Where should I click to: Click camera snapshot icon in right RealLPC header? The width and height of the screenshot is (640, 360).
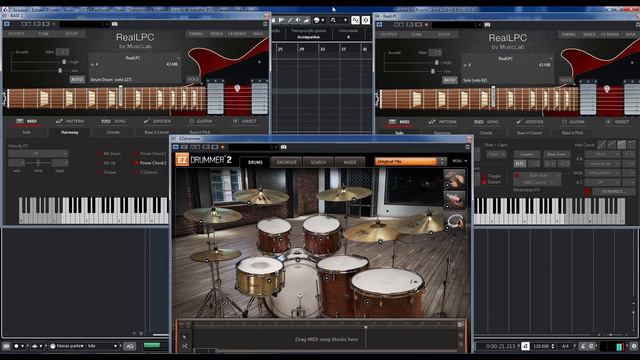487,24
